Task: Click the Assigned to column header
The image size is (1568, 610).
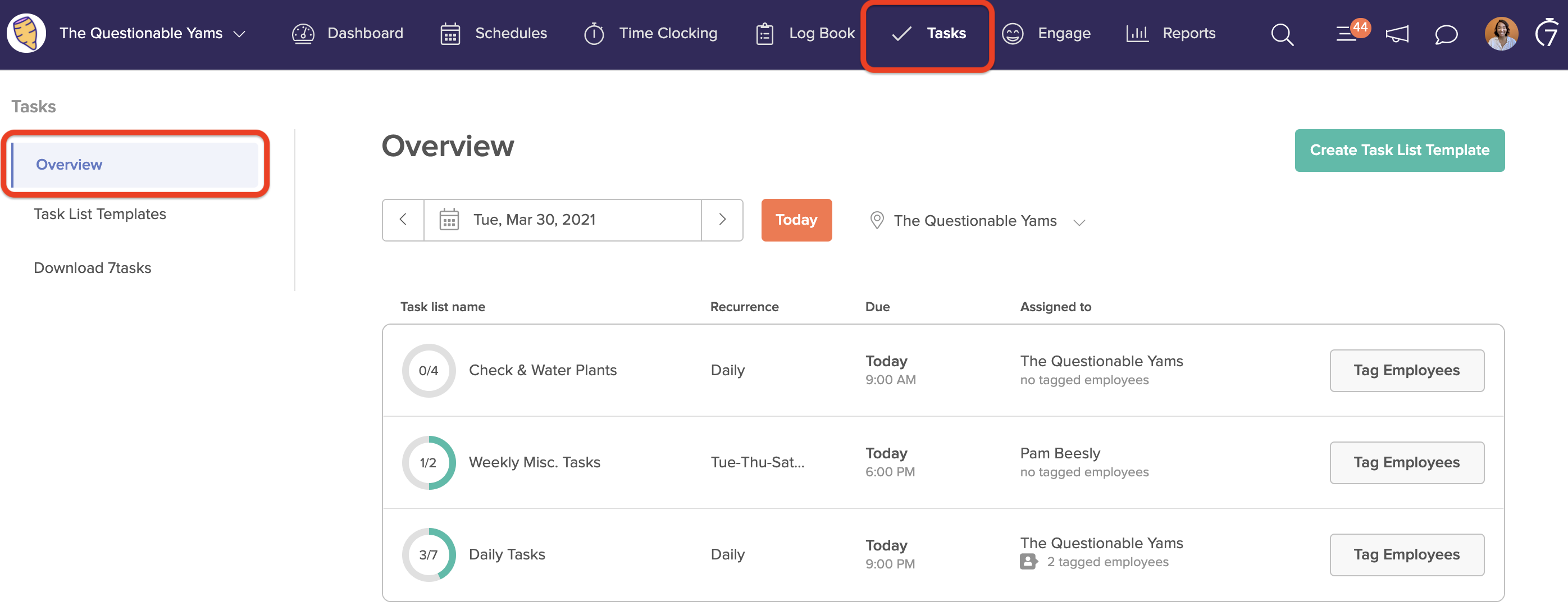Action: 1055,307
